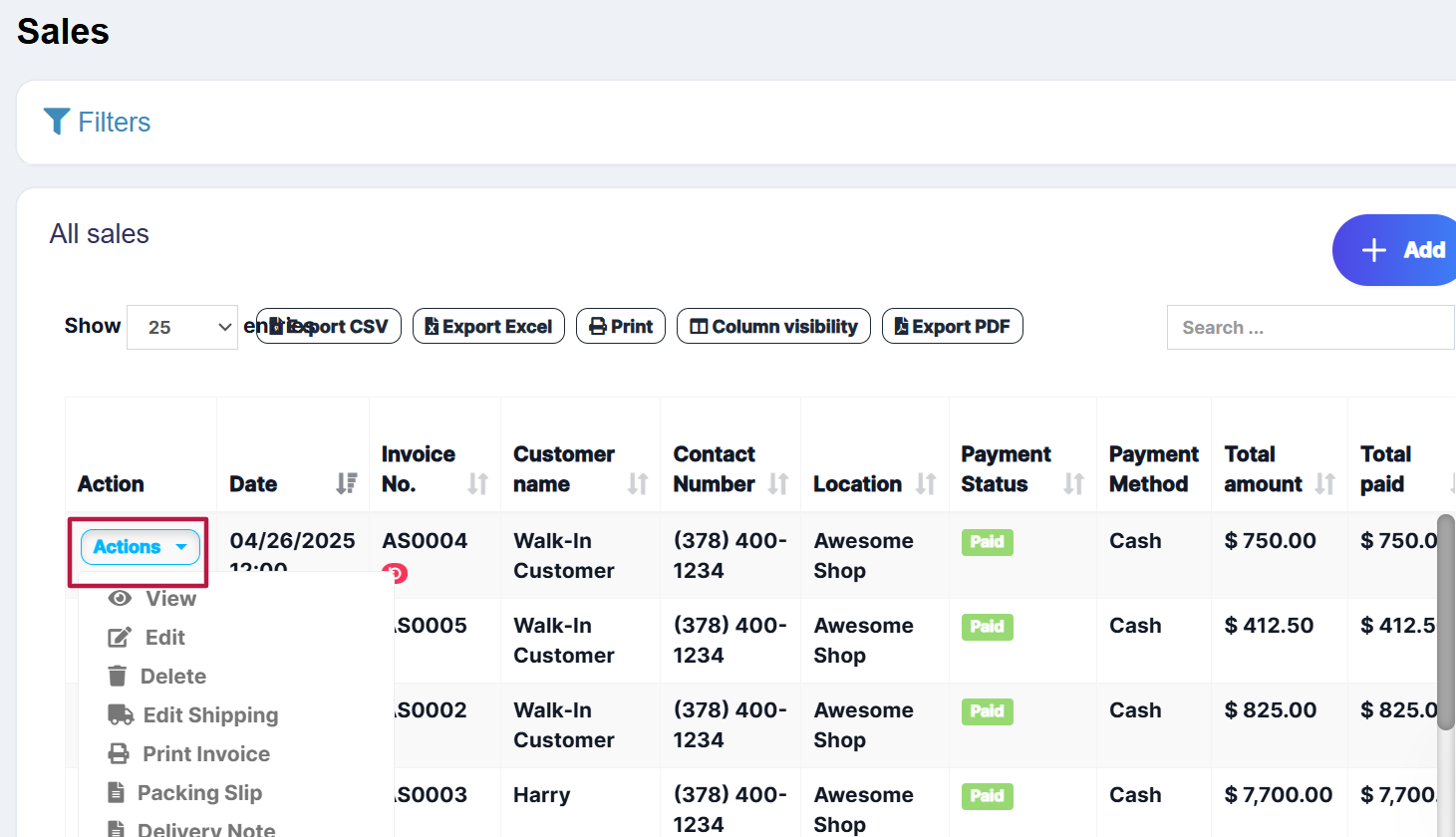Click the Filters funnel icon
1456x837 pixels.
click(x=57, y=122)
